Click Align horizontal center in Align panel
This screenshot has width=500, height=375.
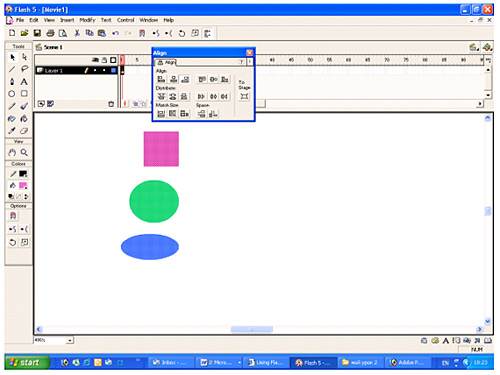coord(173,79)
